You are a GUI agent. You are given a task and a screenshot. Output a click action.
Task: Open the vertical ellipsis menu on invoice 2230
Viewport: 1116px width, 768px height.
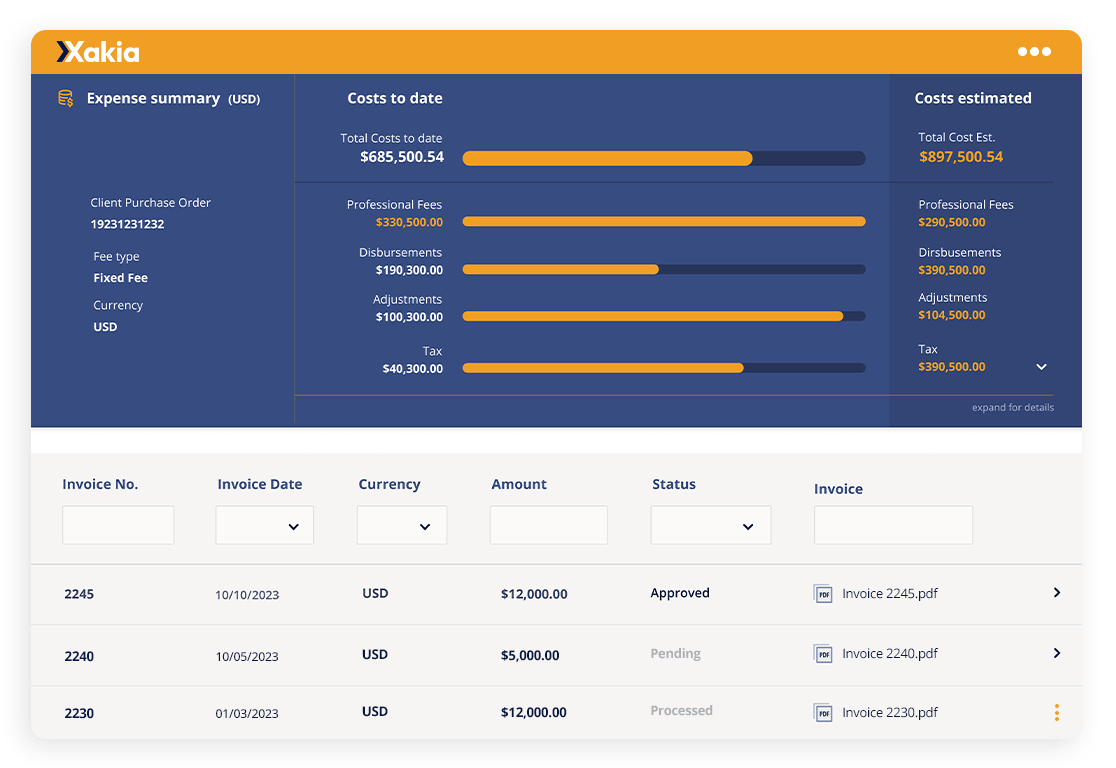tap(1057, 712)
